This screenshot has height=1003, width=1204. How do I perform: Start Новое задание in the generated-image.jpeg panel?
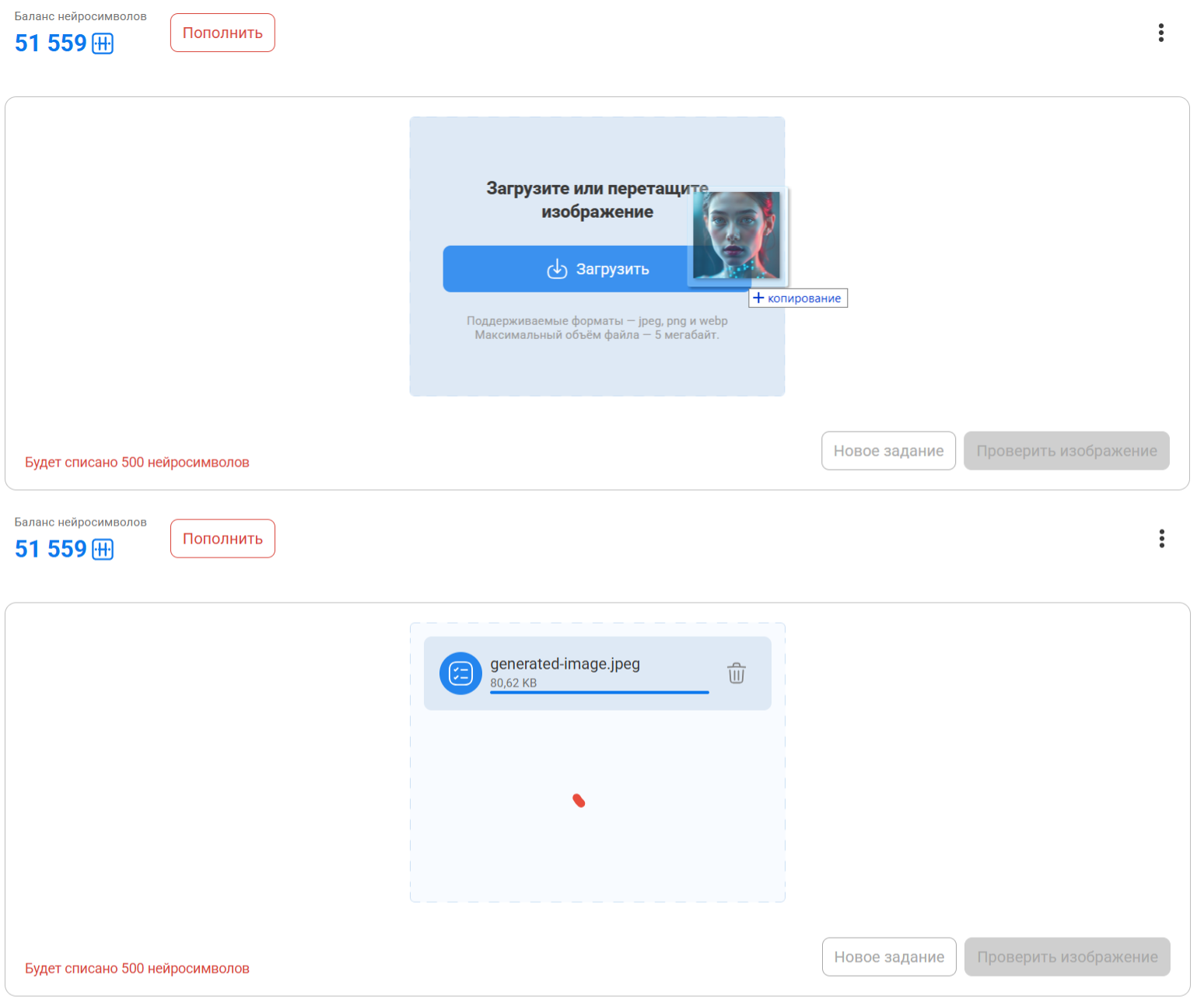coord(889,957)
